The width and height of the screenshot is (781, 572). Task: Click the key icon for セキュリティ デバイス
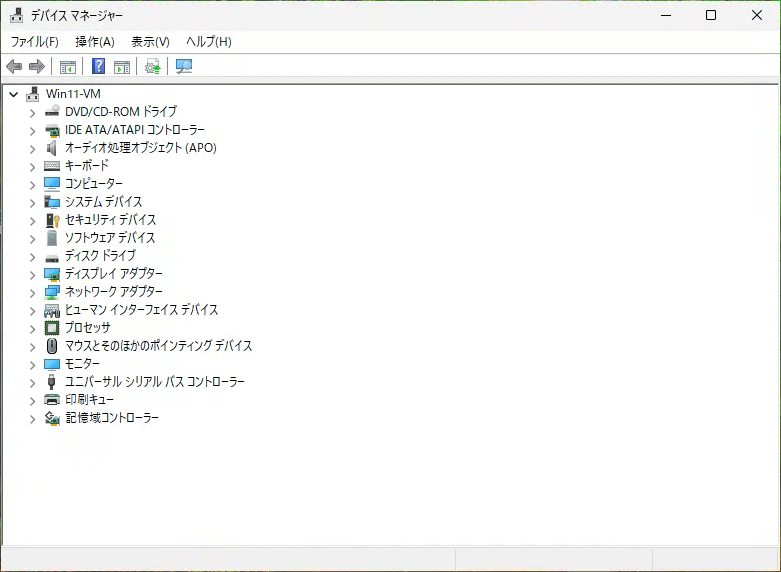52,220
